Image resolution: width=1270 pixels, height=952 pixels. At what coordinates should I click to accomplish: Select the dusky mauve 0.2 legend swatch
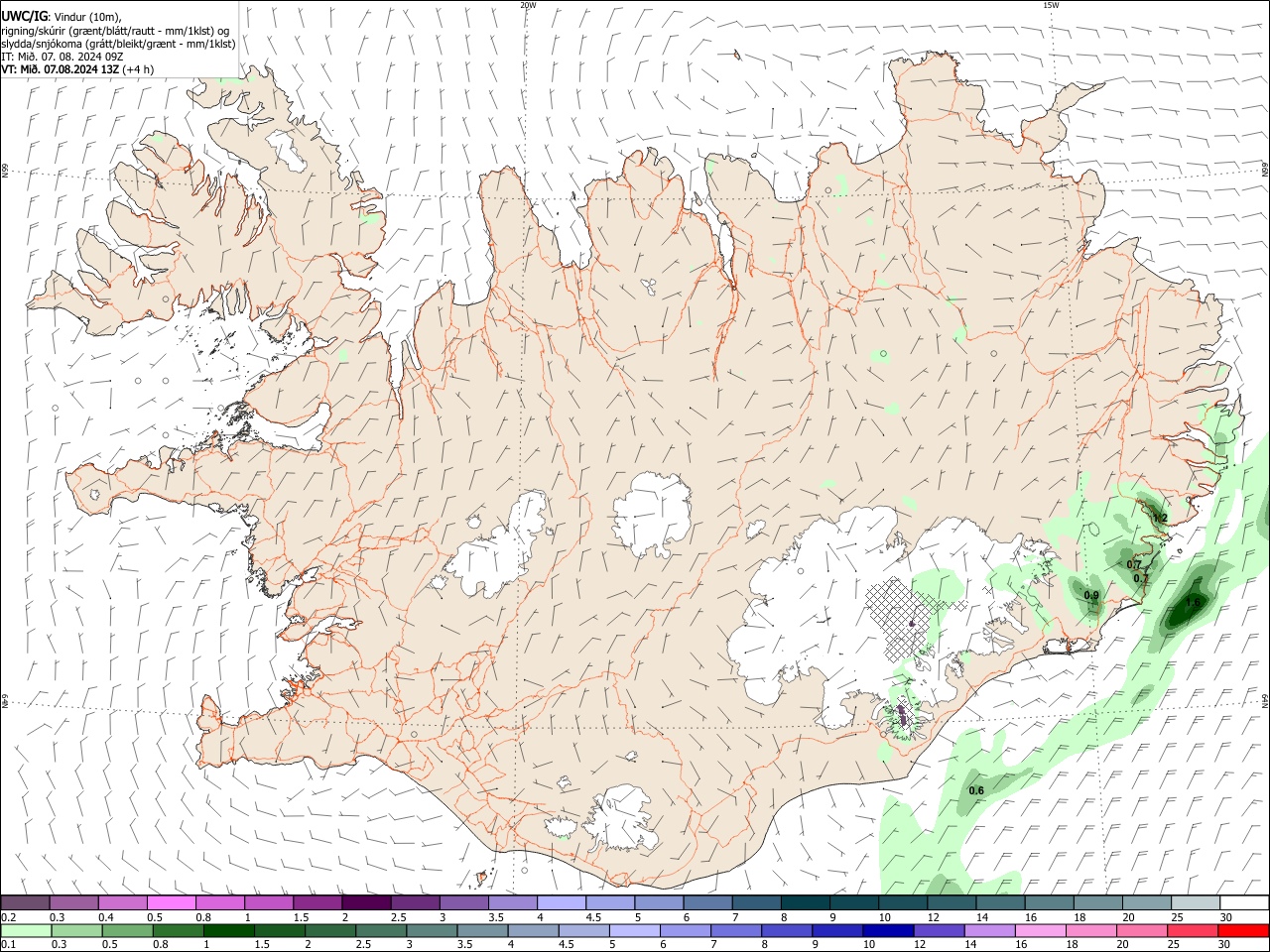[x=25, y=903]
